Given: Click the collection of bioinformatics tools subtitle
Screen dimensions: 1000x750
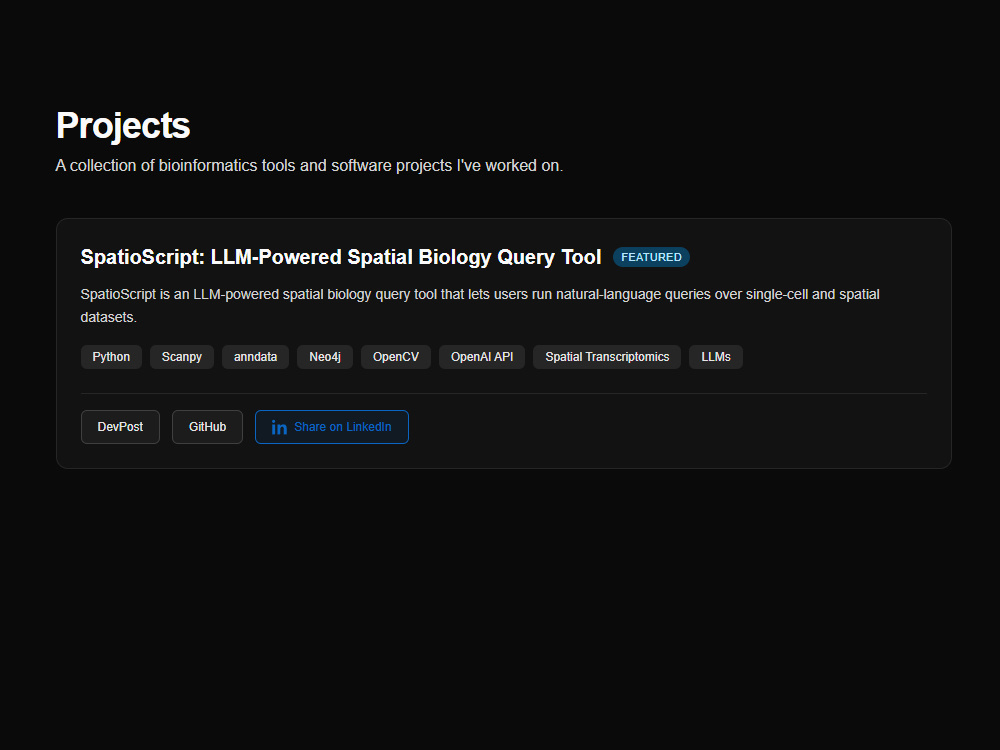Looking at the screenshot, I should pos(309,166).
